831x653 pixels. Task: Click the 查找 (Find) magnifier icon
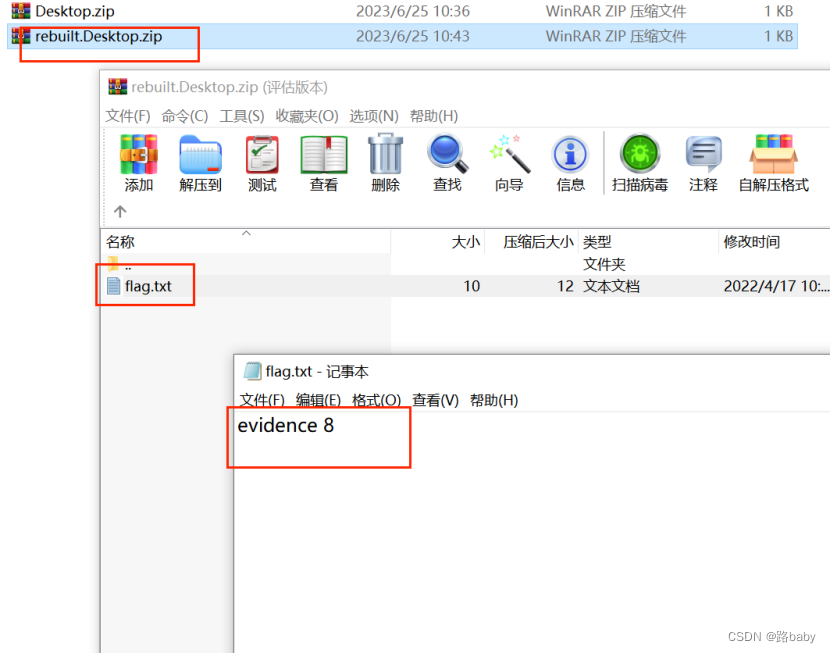[447, 154]
